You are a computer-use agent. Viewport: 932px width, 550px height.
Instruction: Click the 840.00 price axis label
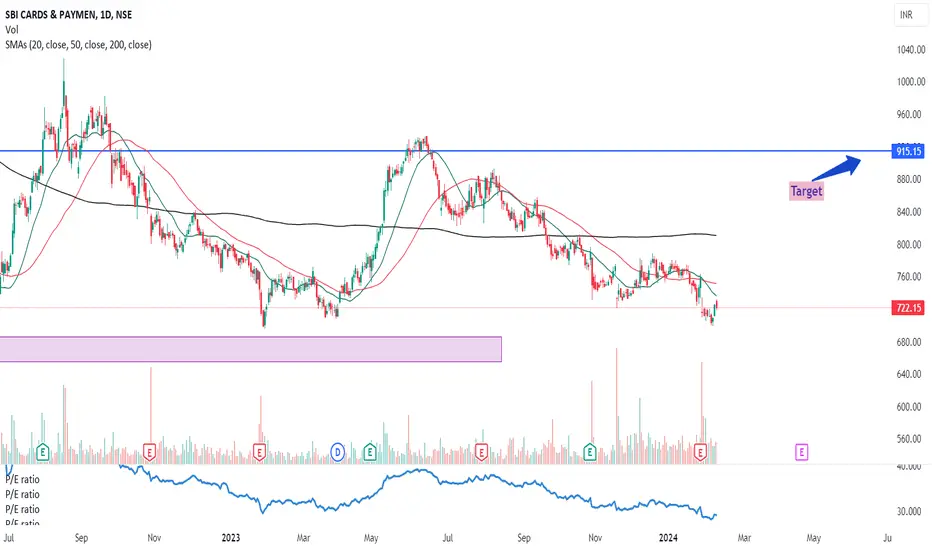point(911,212)
